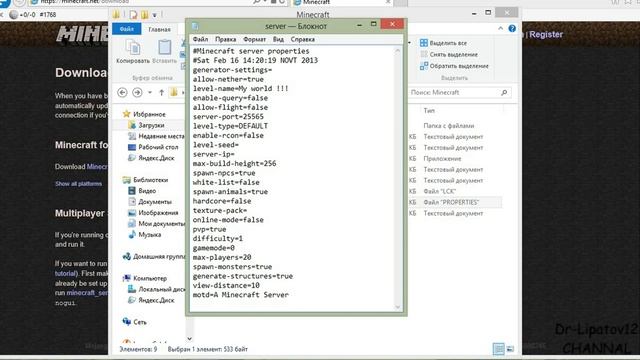Screen dimensions: 640x360
Task: Select the Папка с файлами row
Action: tap(449, 126)
